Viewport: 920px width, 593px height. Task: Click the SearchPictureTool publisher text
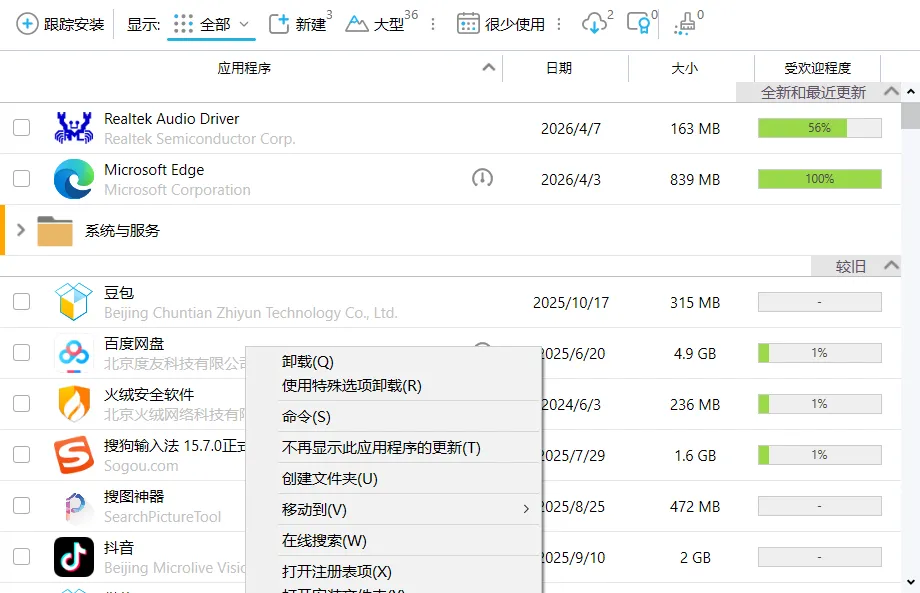(163, 517)
